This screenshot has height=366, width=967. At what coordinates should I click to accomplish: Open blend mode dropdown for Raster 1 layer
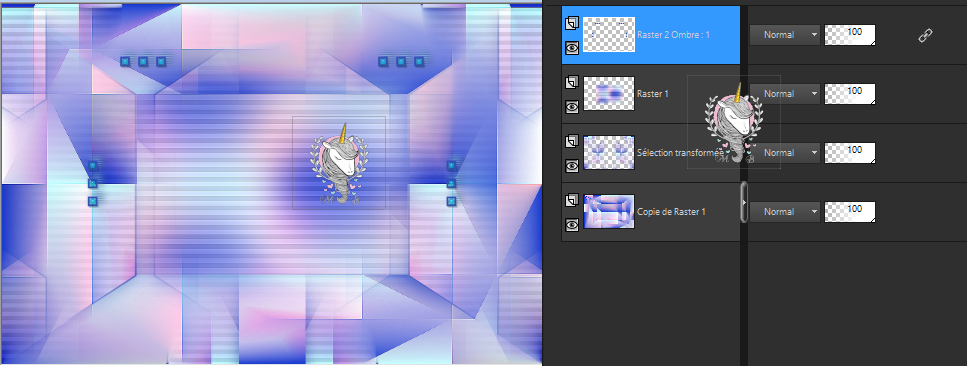pos(784,94)
